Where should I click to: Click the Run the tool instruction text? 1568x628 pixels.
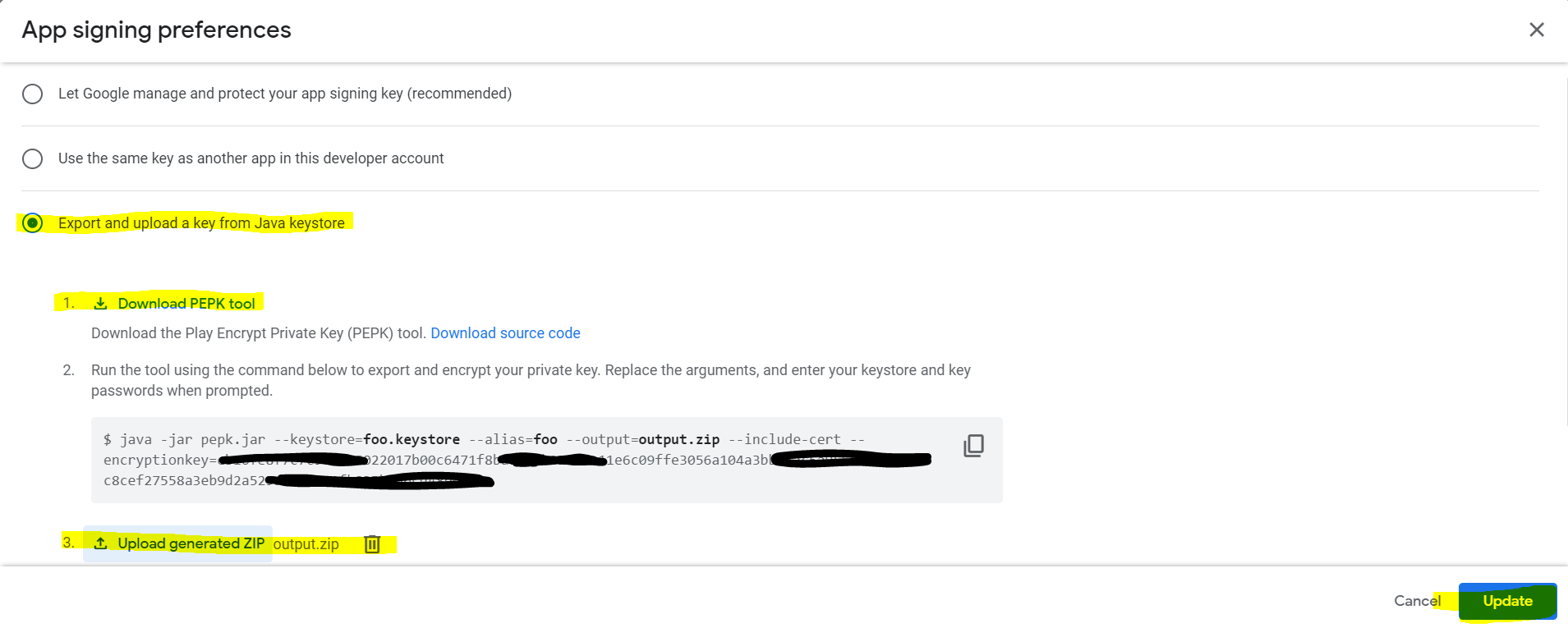point(530,371)
